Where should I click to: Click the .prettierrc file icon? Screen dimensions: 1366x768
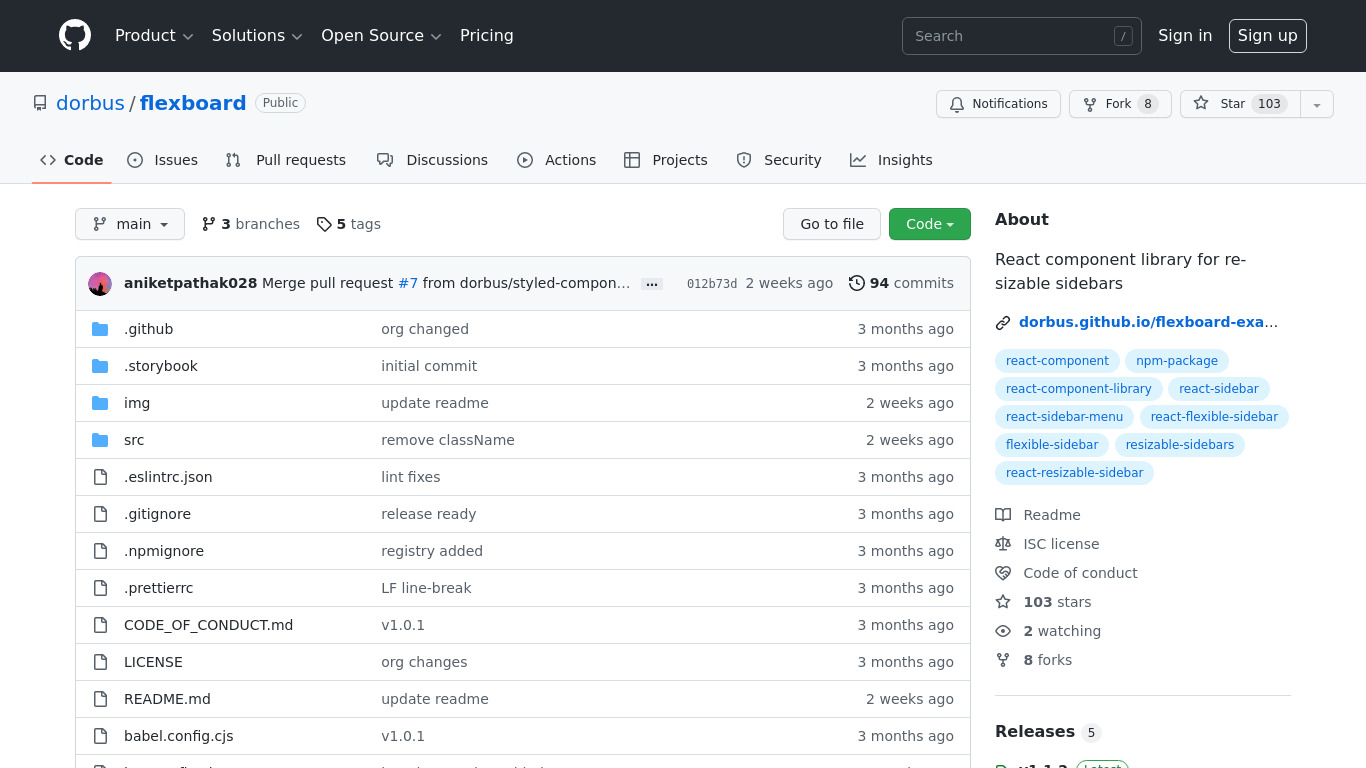[x=100, y=588]
